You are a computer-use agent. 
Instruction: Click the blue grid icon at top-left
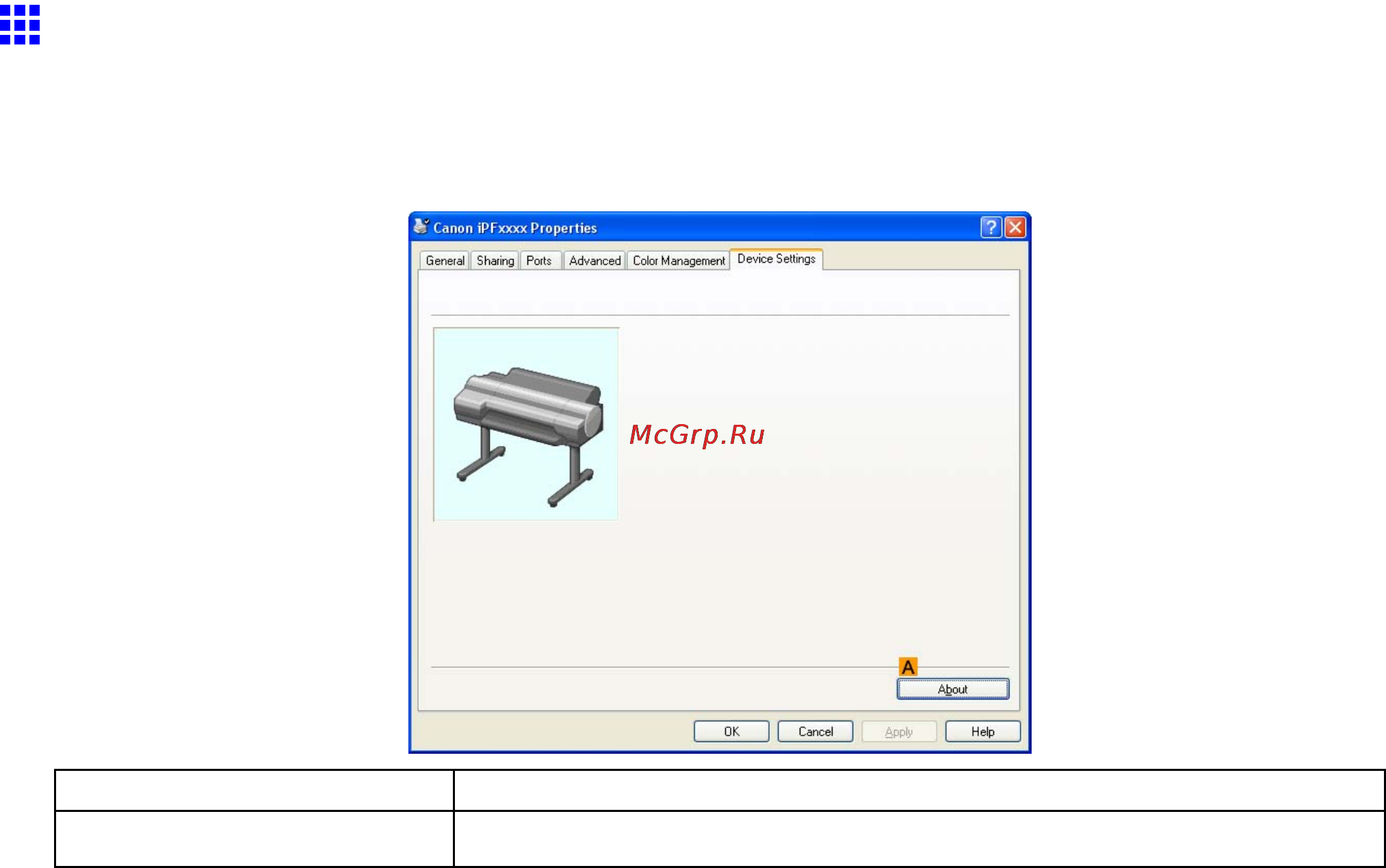pos(20,25)
